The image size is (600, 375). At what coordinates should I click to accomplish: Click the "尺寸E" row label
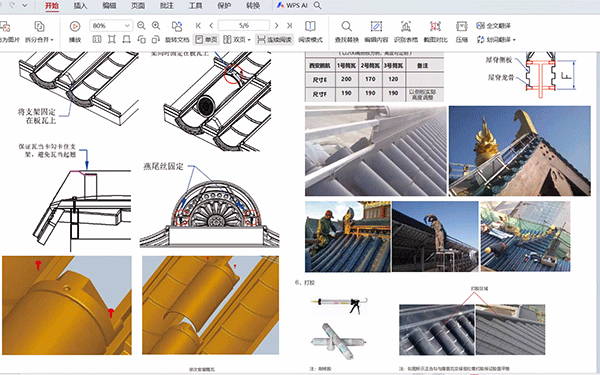(x=320, y=80)
